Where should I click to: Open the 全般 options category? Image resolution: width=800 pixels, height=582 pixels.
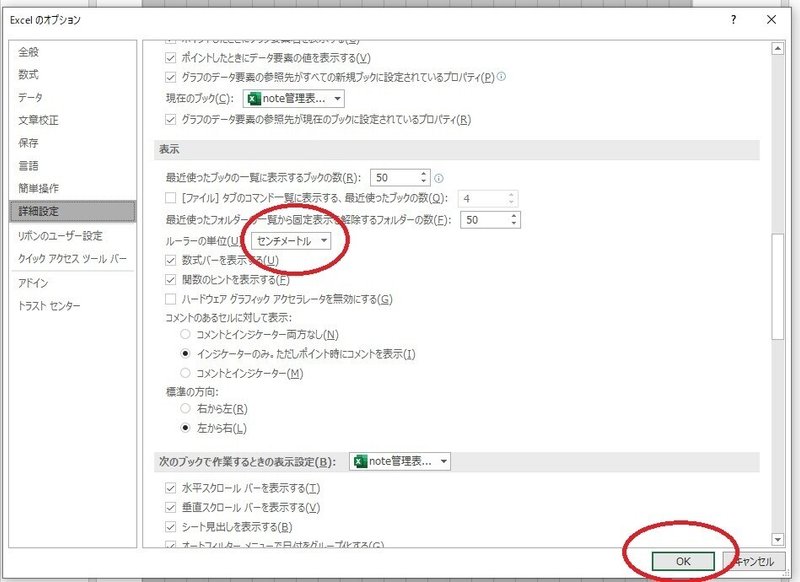(x=29, y=52)
